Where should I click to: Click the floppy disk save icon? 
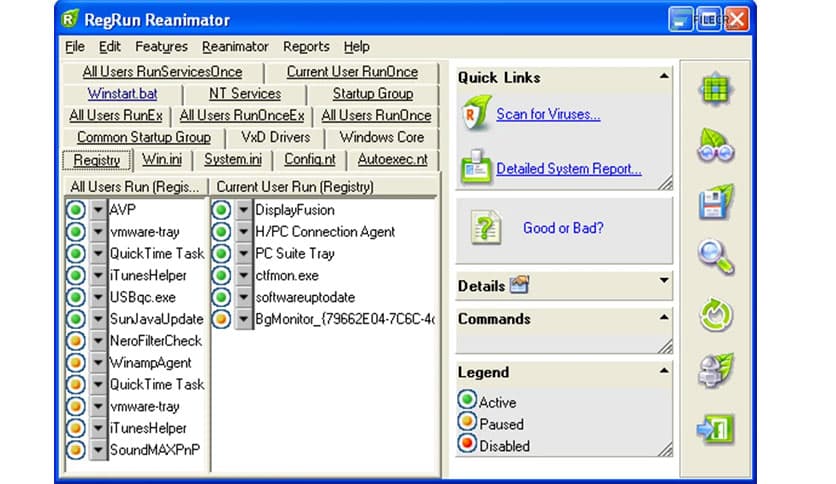click(x=716, y=201)
